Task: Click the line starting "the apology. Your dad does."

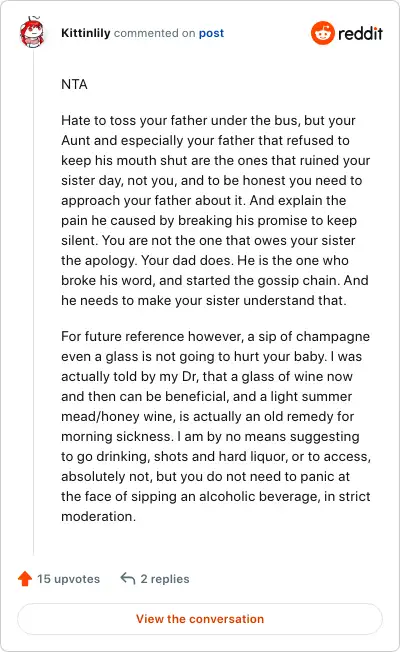Action: (x=205, y=260)
